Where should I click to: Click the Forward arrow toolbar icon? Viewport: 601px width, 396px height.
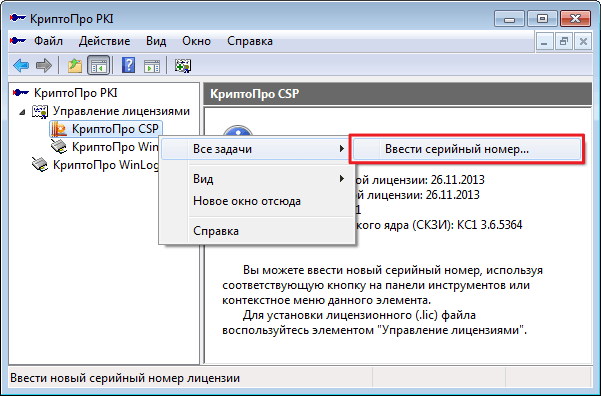click(x=44, y=66)
